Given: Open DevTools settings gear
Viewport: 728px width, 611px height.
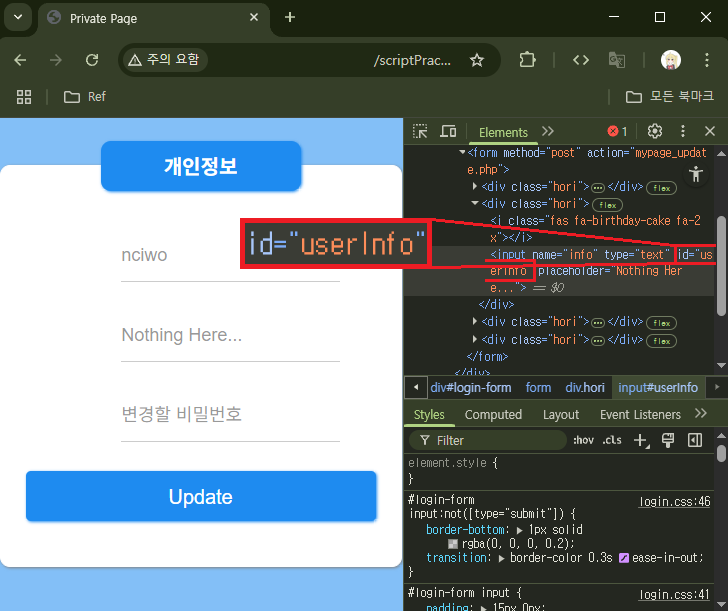Looking at the screenshot, I should coord(655,131).
